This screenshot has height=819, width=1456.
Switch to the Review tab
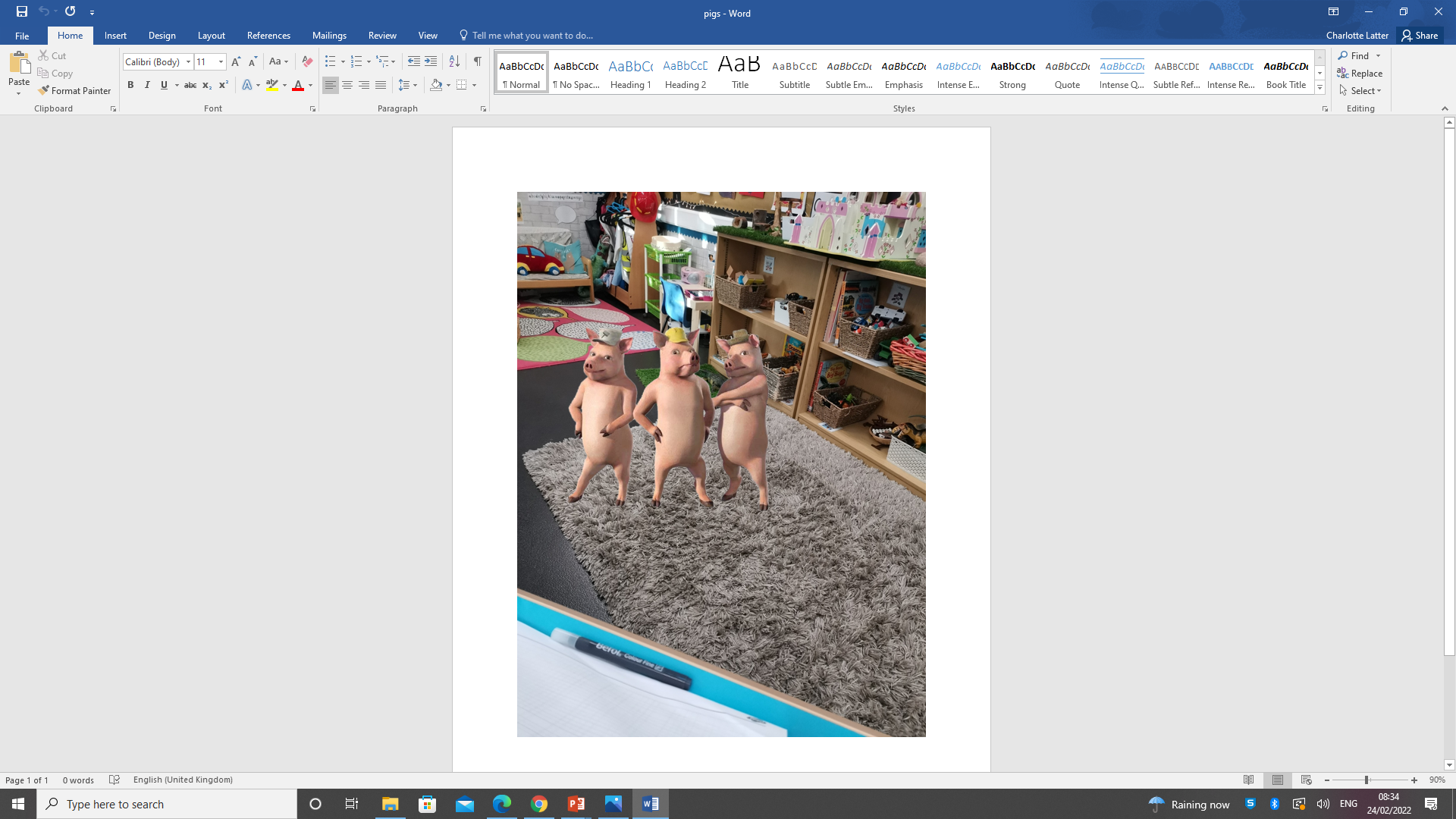pos(382,36)
